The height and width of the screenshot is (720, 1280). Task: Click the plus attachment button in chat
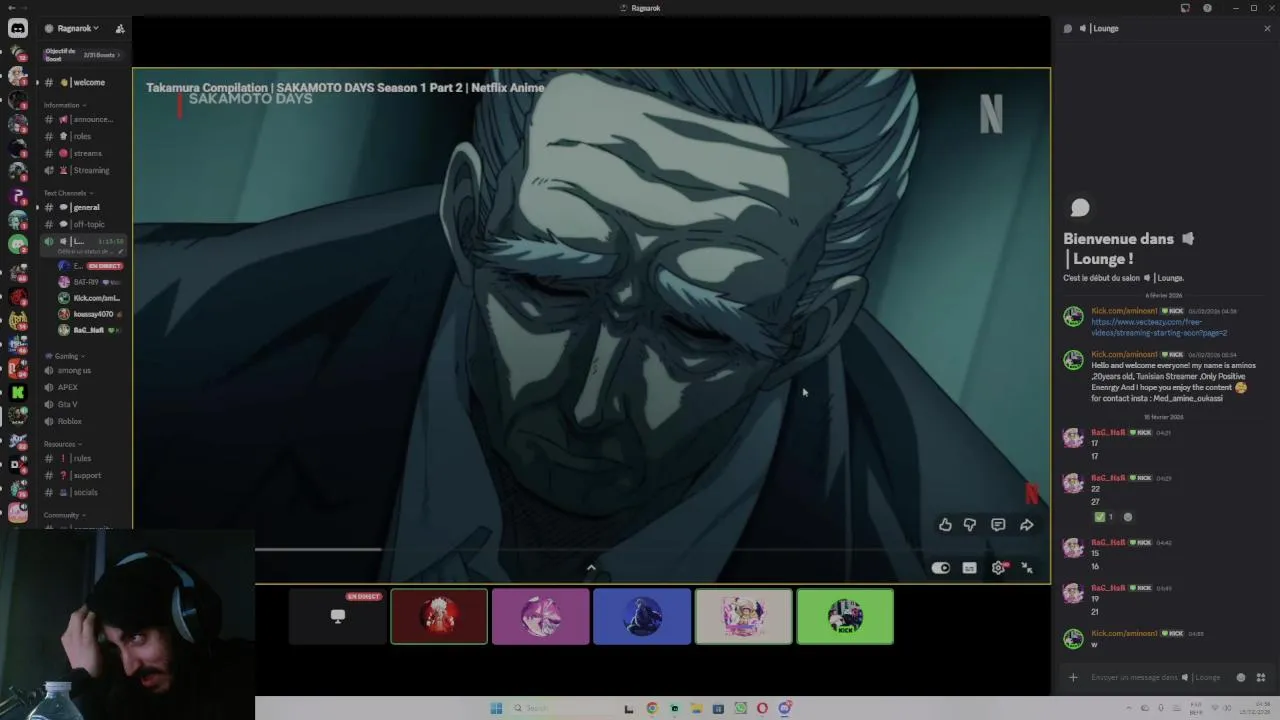(x=1073, y=677)
